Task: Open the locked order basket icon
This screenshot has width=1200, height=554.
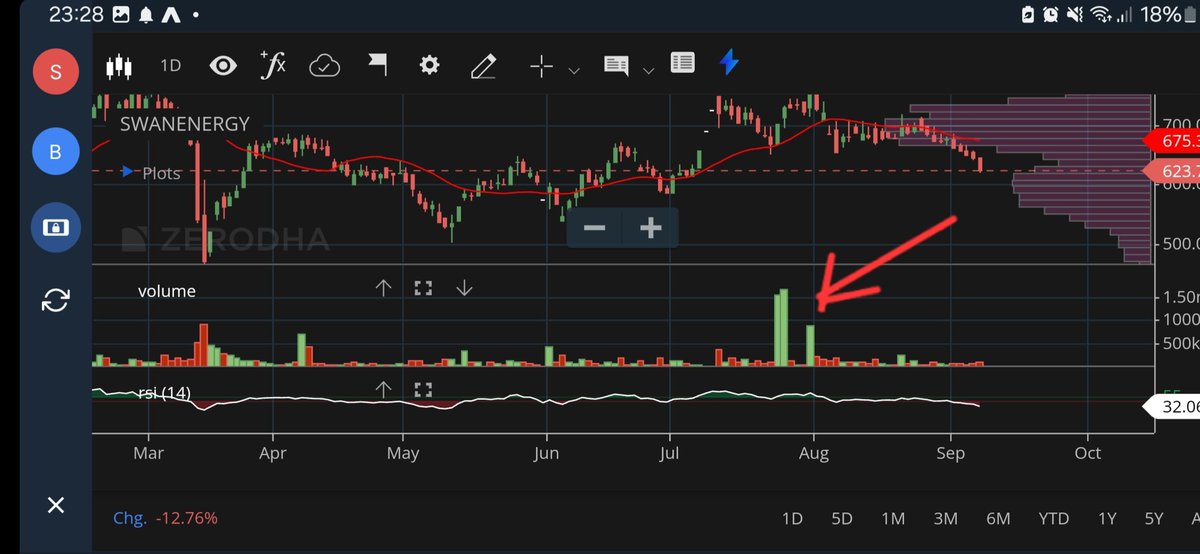Action: (55, 227)
